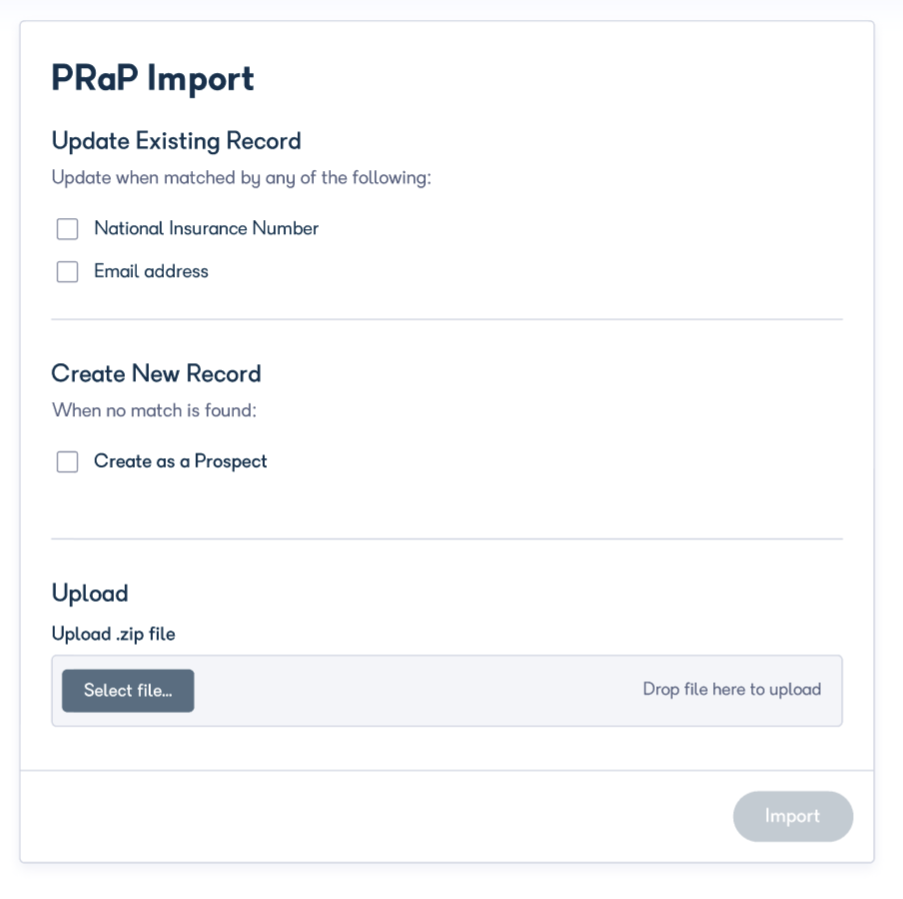Start the import with the Import button
Image resolution: width=903 pixels, height=899 pixels.
pyautogui.click(x=793, y=816)
